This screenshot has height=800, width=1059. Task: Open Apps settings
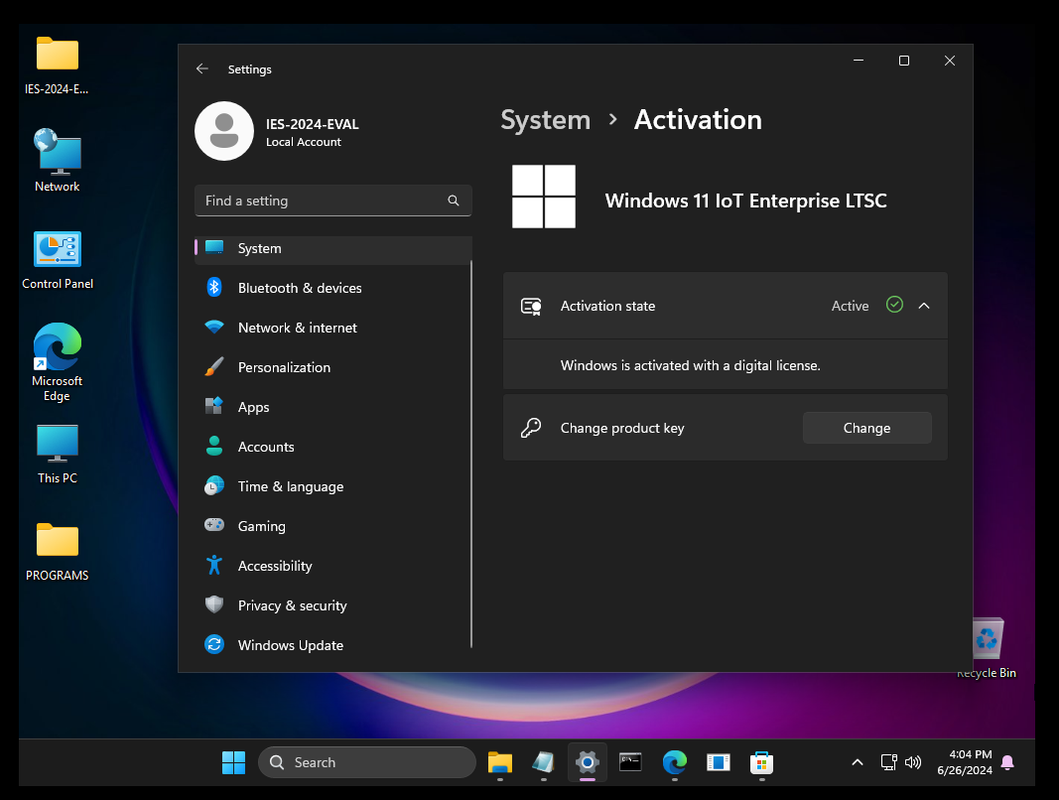(333, 407)
